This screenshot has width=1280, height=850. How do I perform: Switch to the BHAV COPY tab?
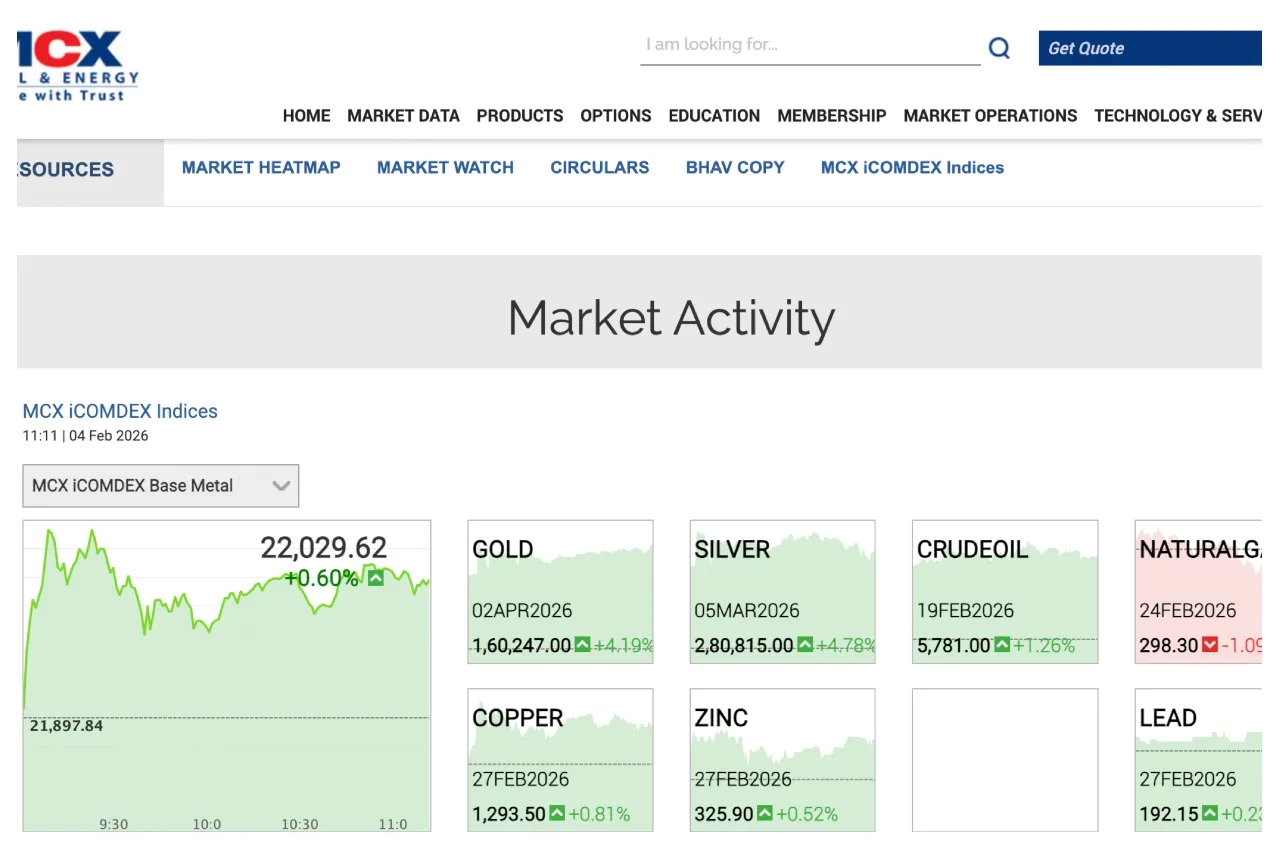(x=735, y=168)
